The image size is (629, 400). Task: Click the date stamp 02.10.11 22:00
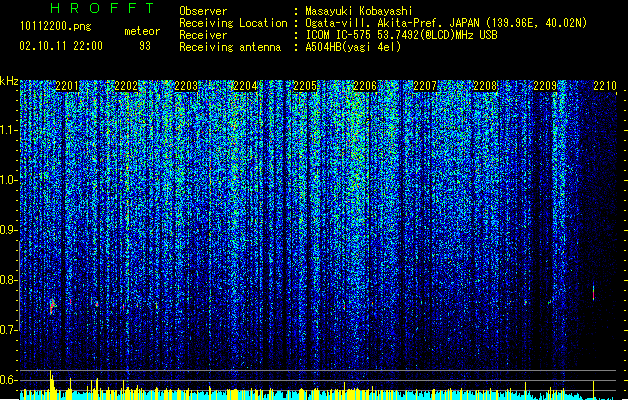point(61,46)
